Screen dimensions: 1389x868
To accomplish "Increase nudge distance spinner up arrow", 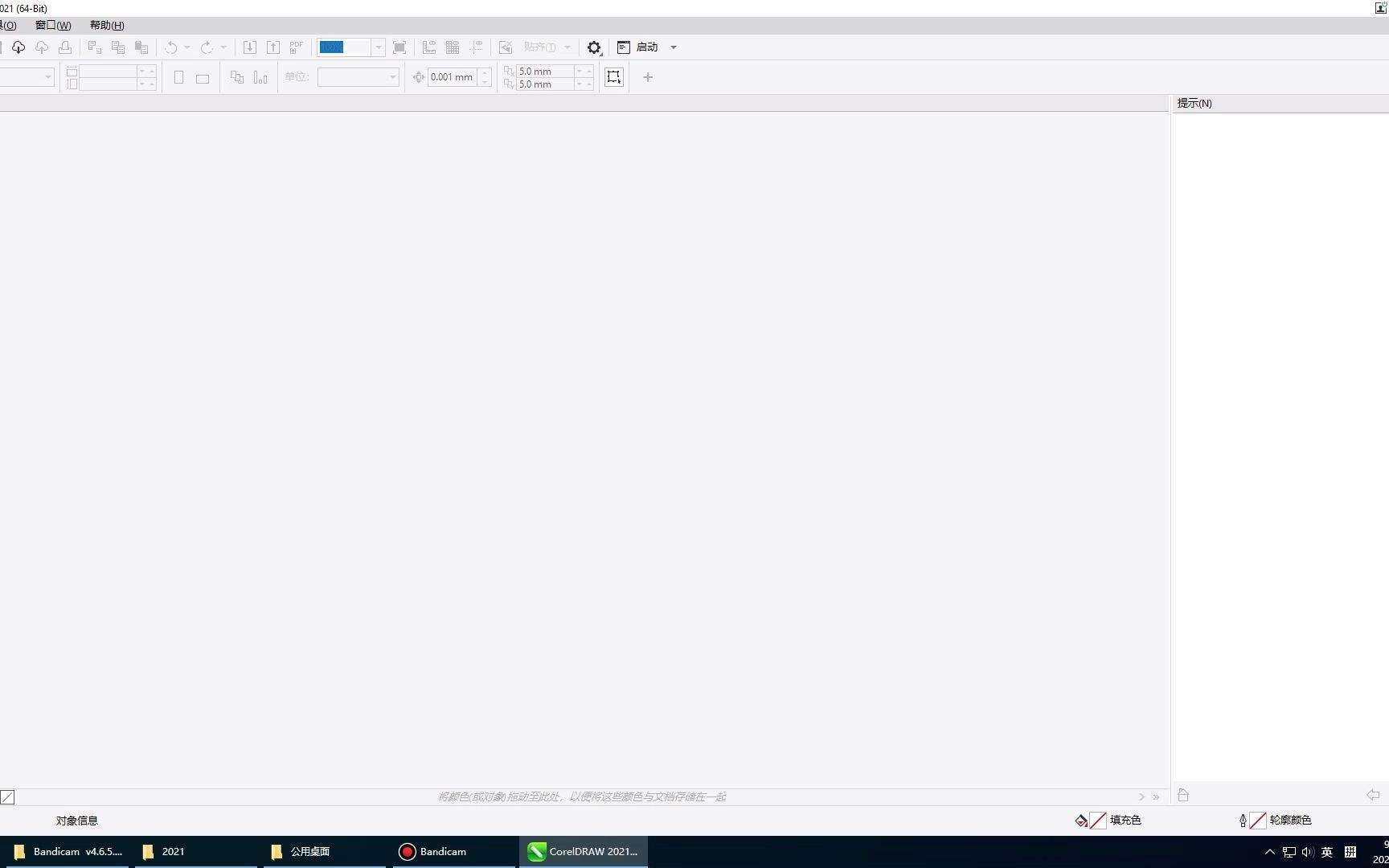I will [x=485, y=72].
